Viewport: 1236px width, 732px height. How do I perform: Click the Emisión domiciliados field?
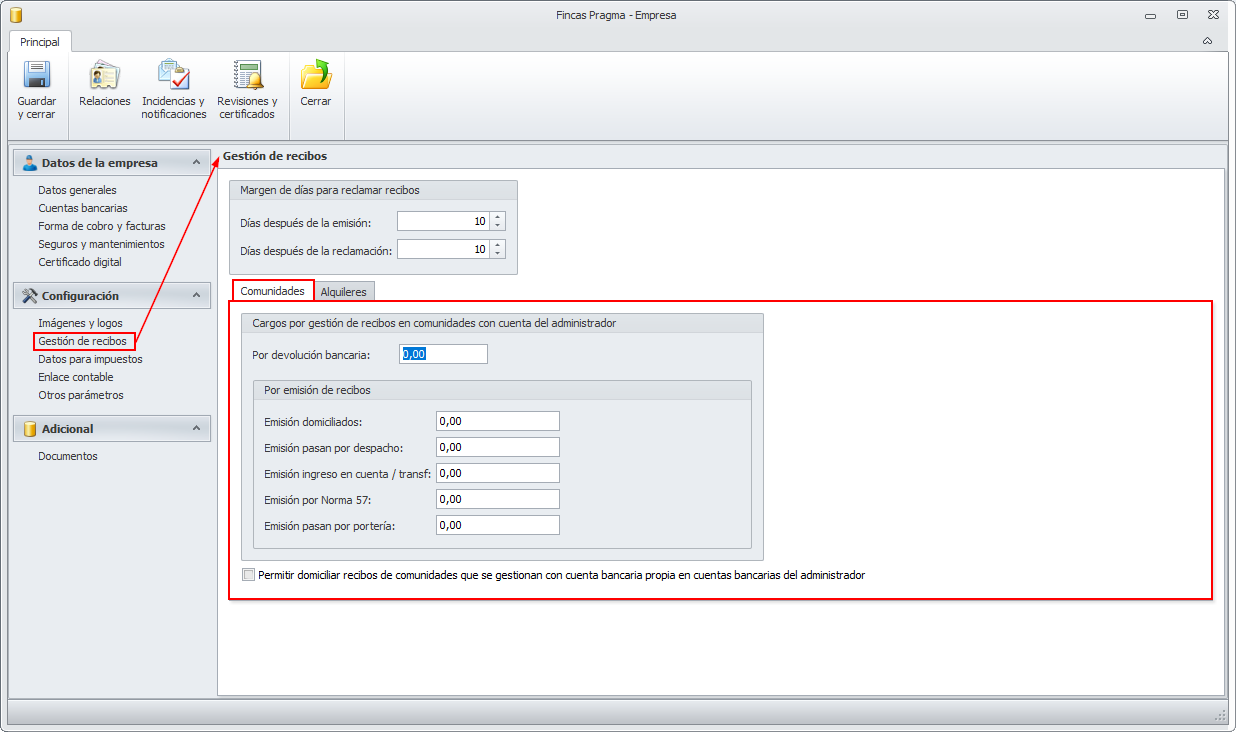click(x=498, y=421)
